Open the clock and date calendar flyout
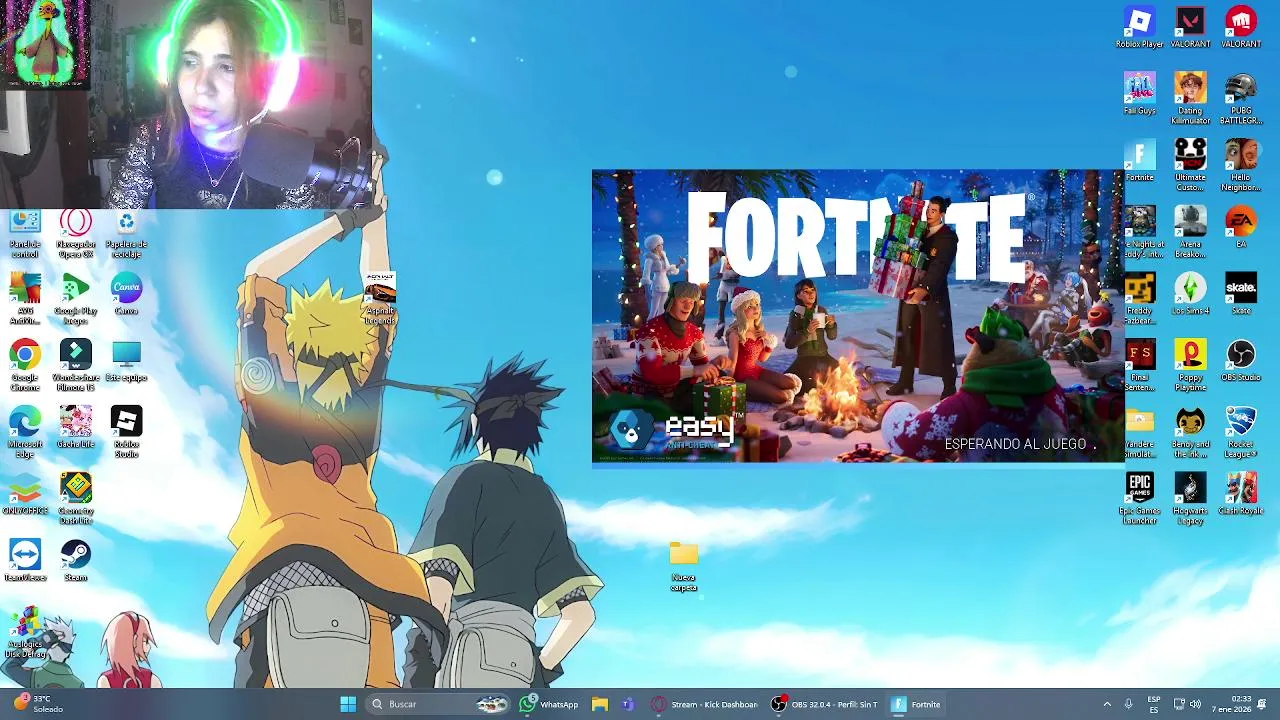This screenshot has height=720, width=1280. 1230,704
